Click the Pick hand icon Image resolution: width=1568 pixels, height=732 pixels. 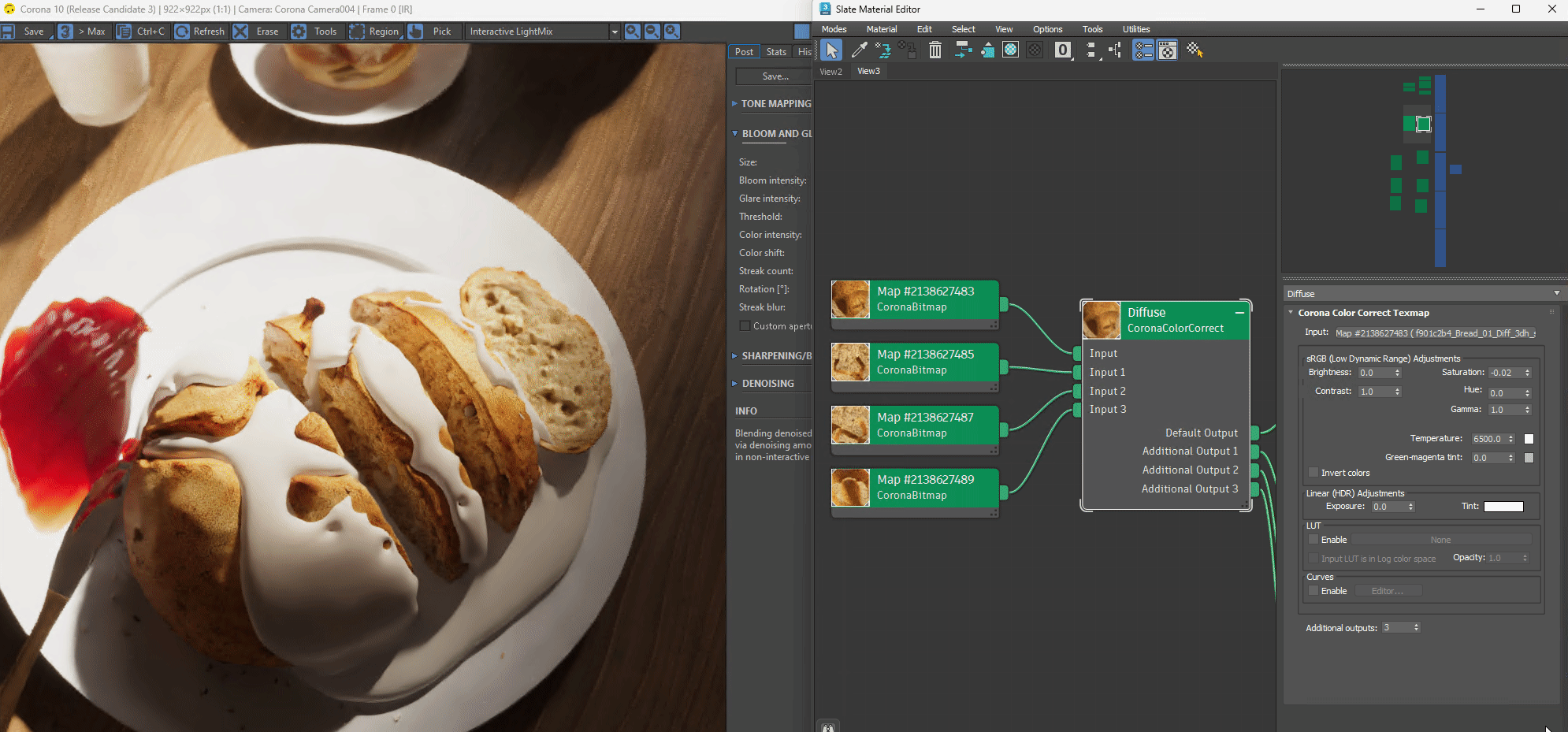point(416,32)
